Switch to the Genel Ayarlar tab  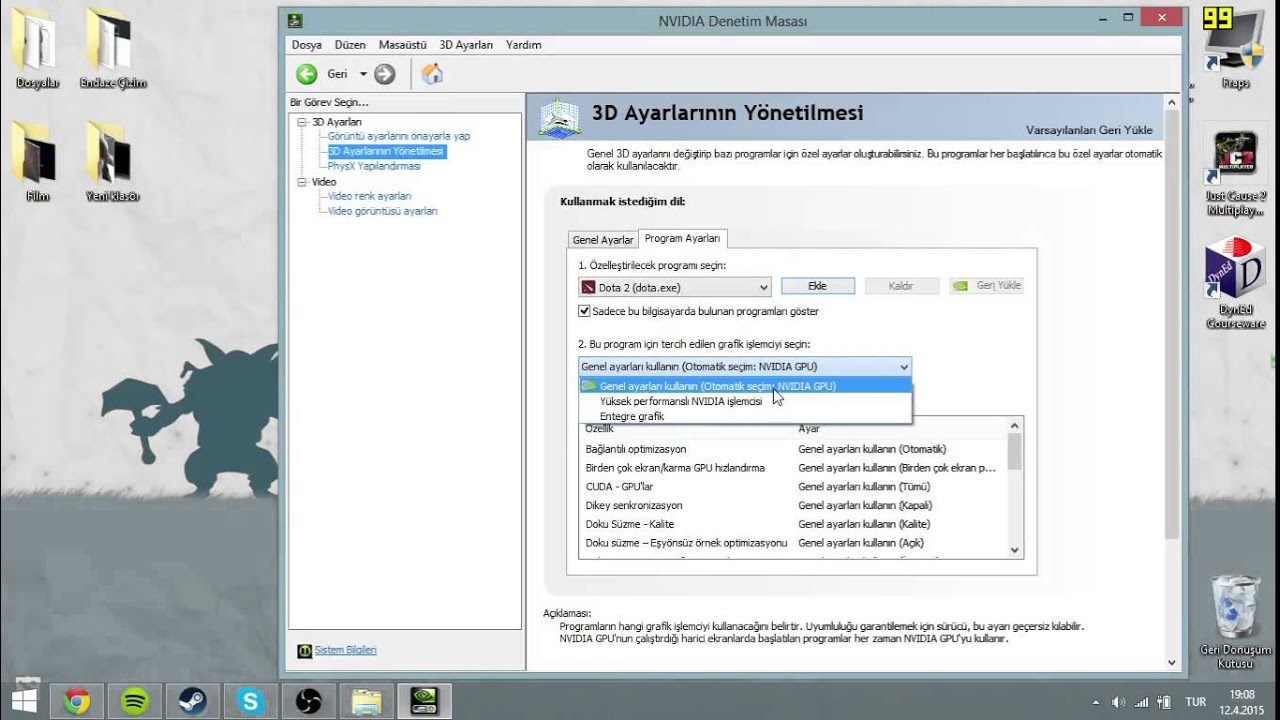[603, 240]
